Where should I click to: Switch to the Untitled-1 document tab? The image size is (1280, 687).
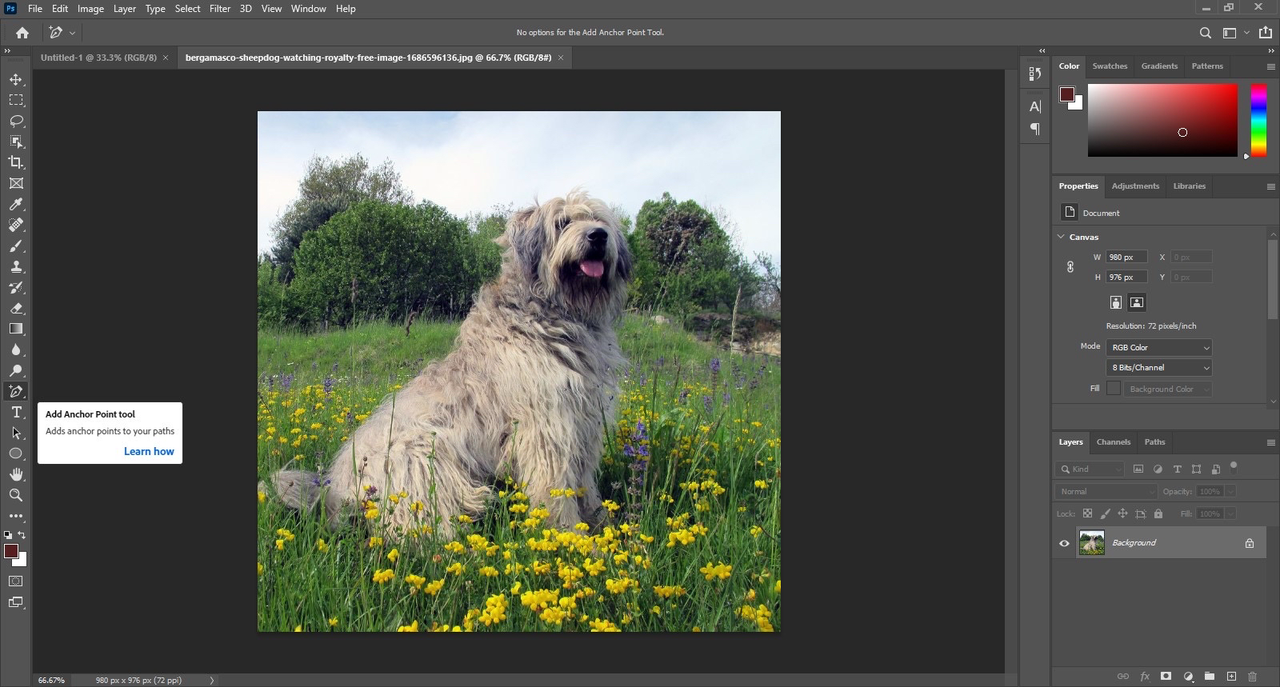pos(98,58)
